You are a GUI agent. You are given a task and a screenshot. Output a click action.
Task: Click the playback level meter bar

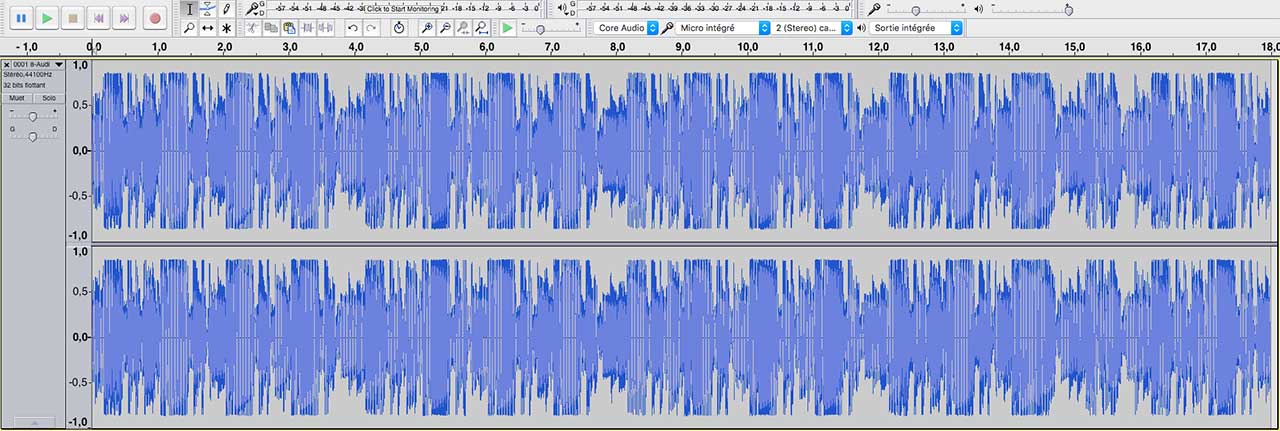pos(714,9)
